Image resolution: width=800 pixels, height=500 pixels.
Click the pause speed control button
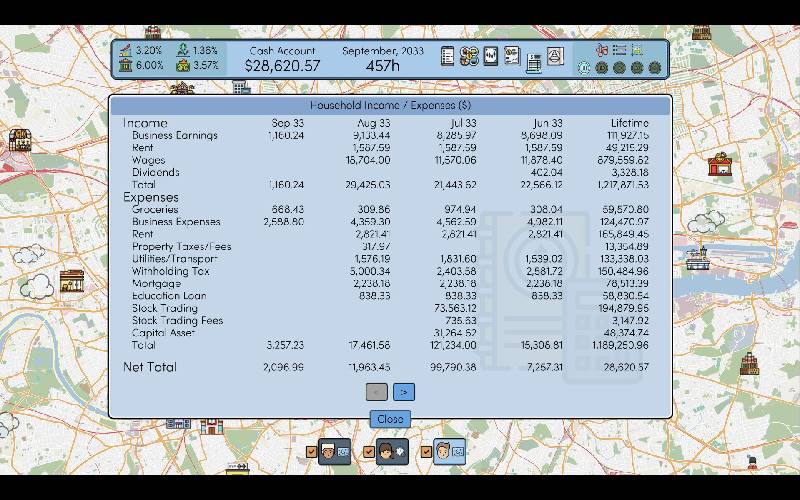pyautogui.click(x=585, y=68)
